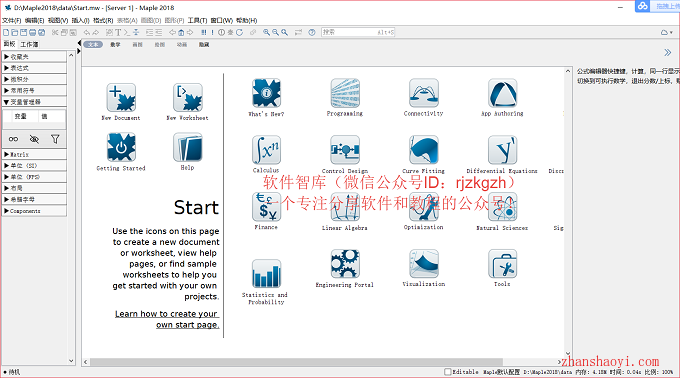Click the worksheet vertical scrollbar down arrow
The image size is (680, 378).
pos(568,354)
